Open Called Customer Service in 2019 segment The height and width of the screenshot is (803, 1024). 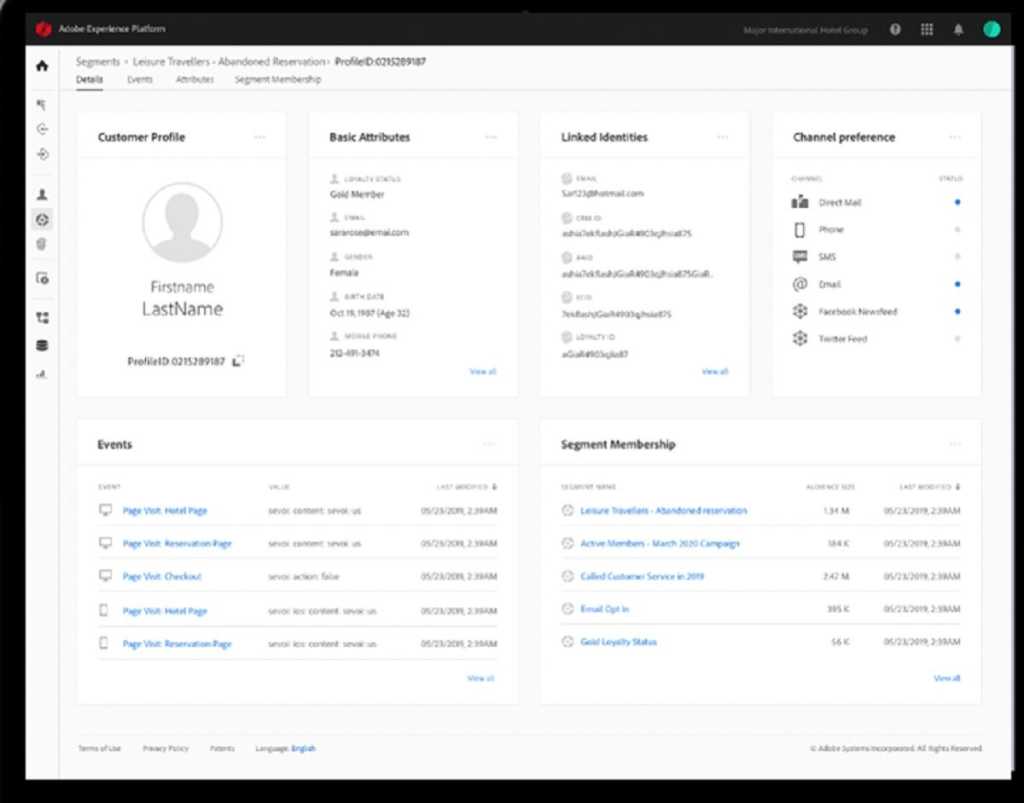(x=642, y=576)
